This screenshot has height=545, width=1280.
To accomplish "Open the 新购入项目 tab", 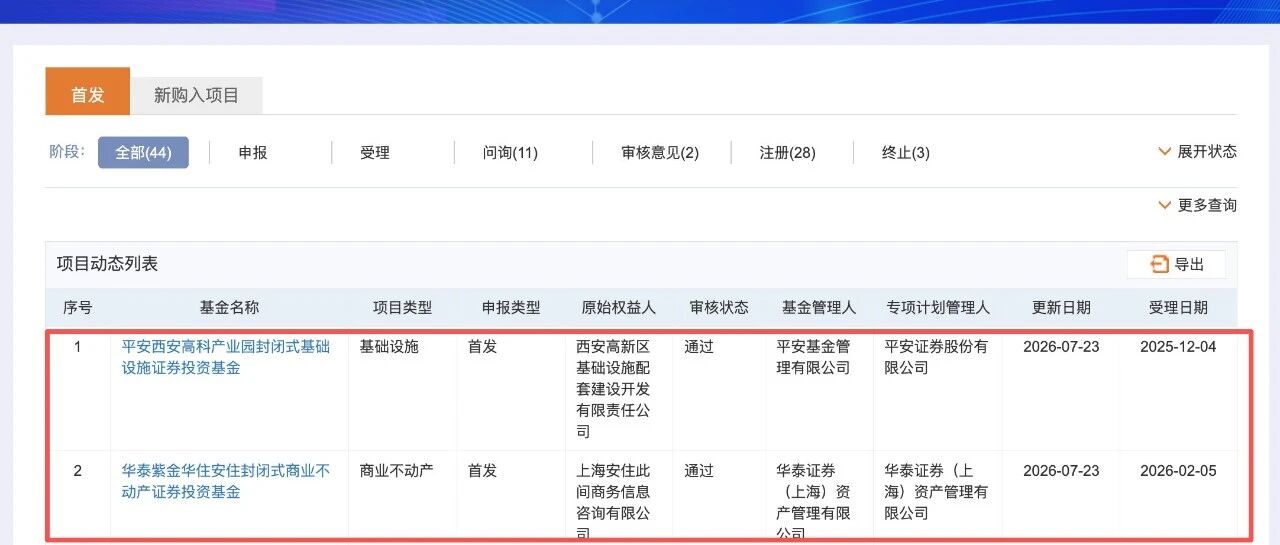I will (x=196, y=95).
